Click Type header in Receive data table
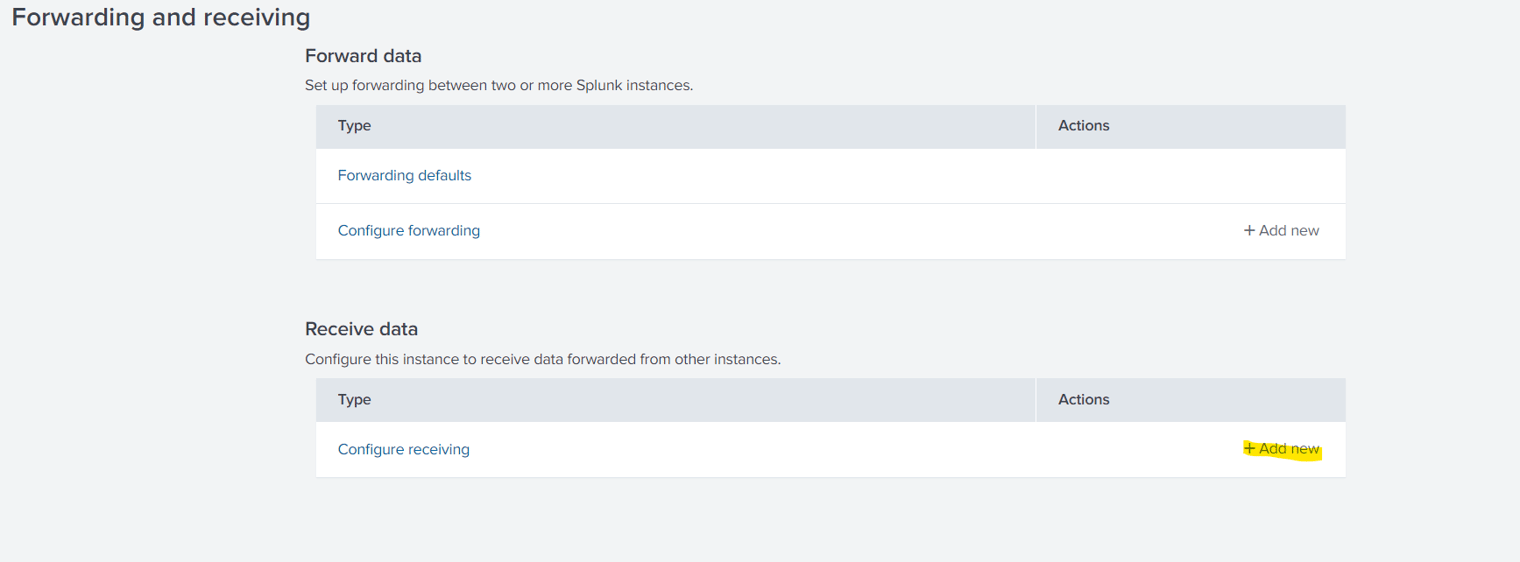 [354, 400]
